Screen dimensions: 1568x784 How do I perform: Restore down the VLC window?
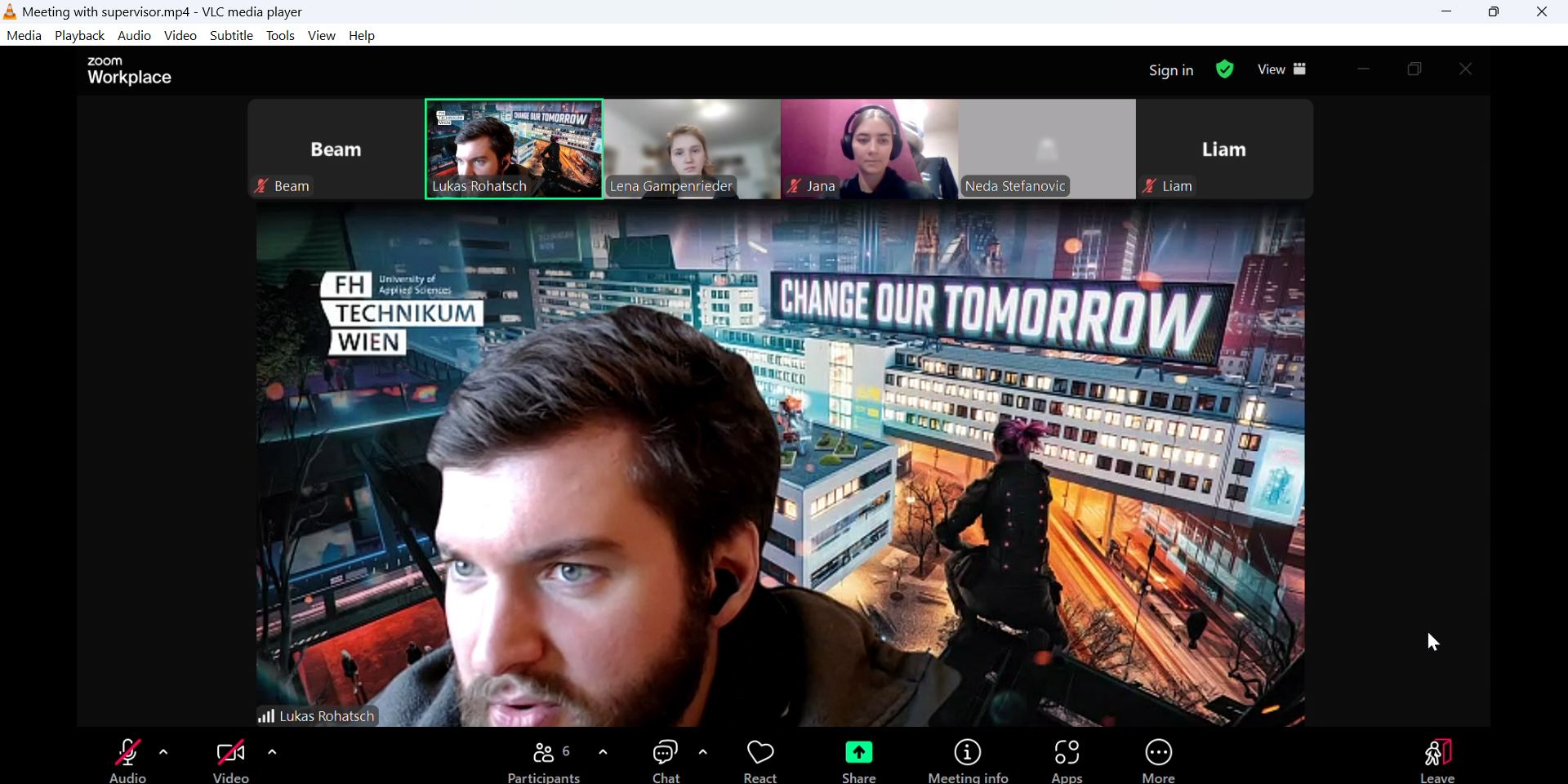[x=1494, y=11]
